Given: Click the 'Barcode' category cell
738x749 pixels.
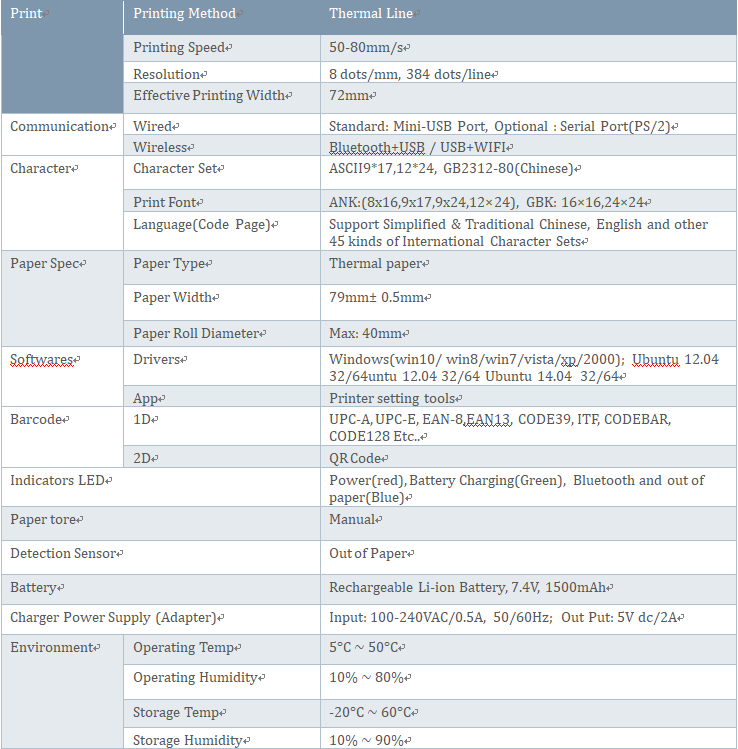Looking at the screenshot, I should coord(62,437).
